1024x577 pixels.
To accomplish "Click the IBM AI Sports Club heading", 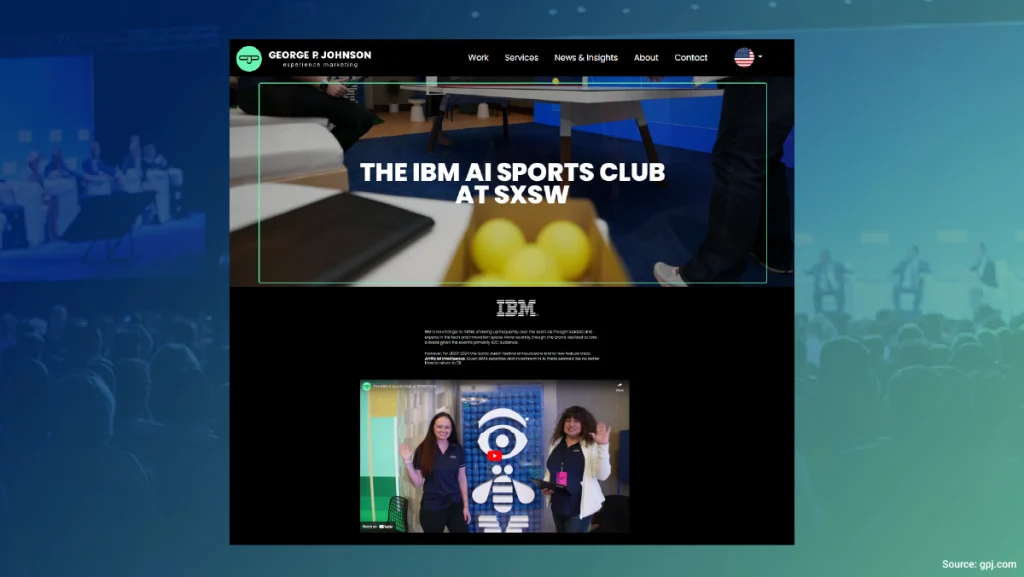I will click(x=512, y=183).
